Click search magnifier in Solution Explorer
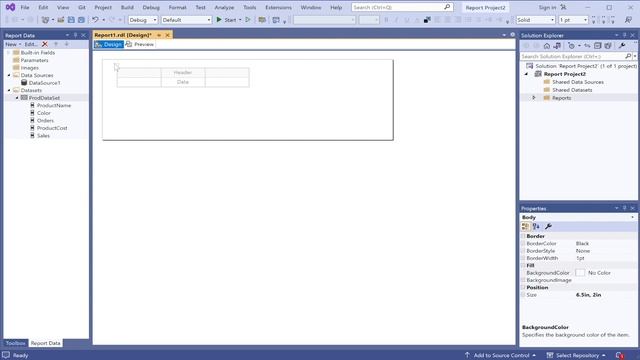This screenshot has height=360, width=640. pos(628,56)
